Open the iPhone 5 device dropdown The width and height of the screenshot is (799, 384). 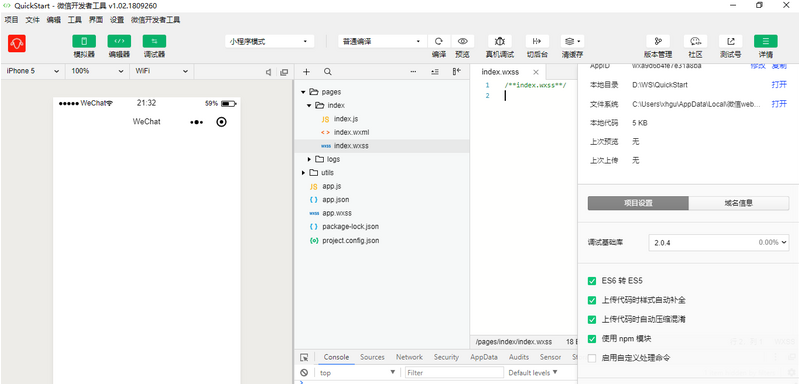coord(33,71)
